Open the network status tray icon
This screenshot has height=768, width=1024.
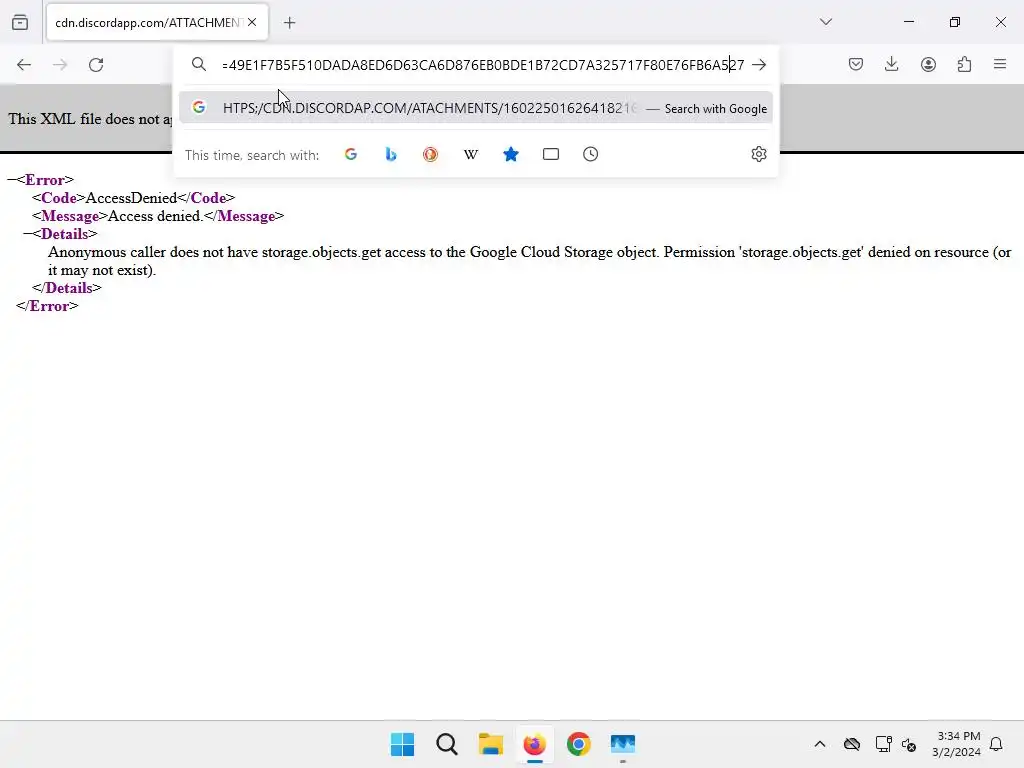click(x=884, y=744)
